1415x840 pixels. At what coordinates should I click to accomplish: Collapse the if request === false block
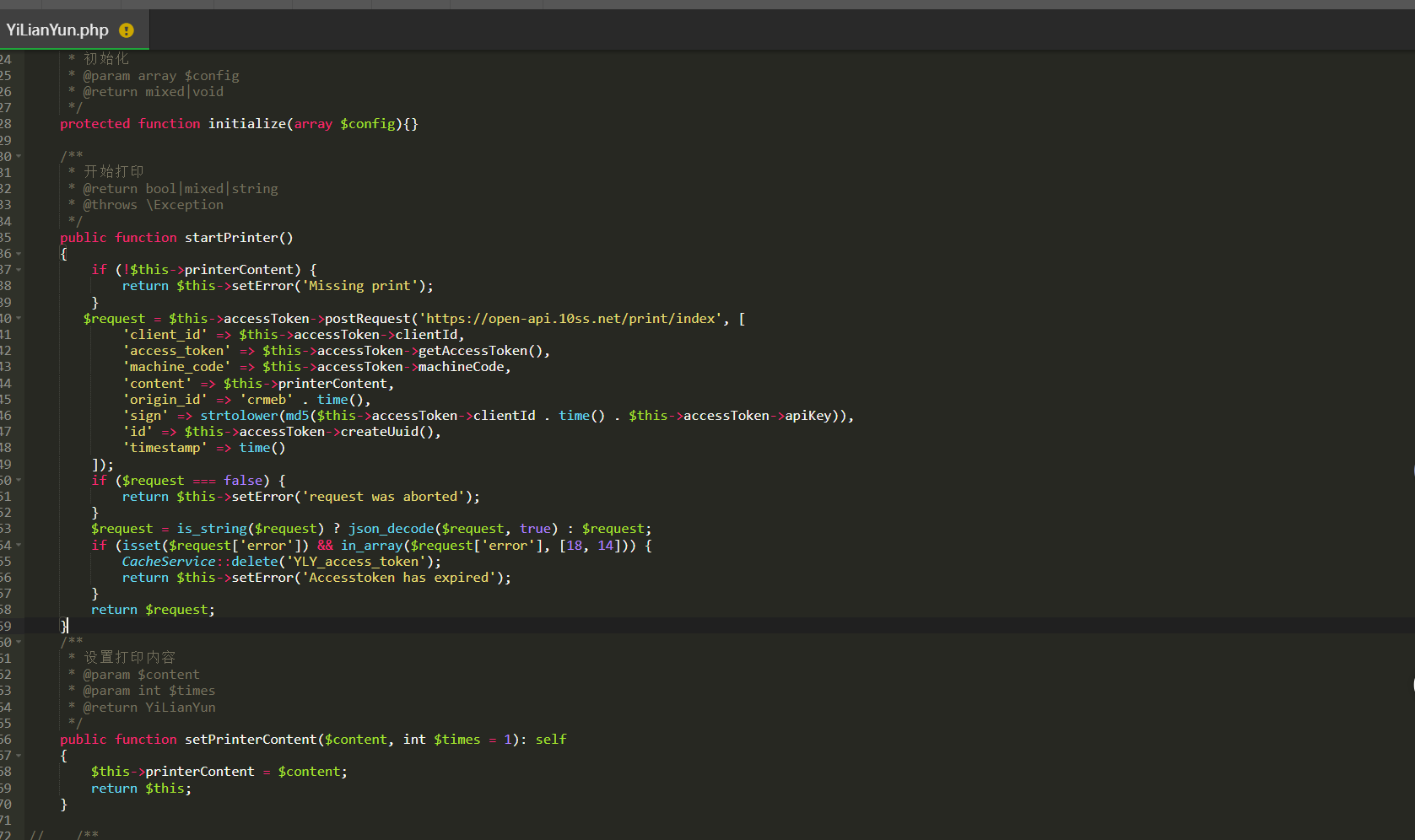click(x=19, y=481)
